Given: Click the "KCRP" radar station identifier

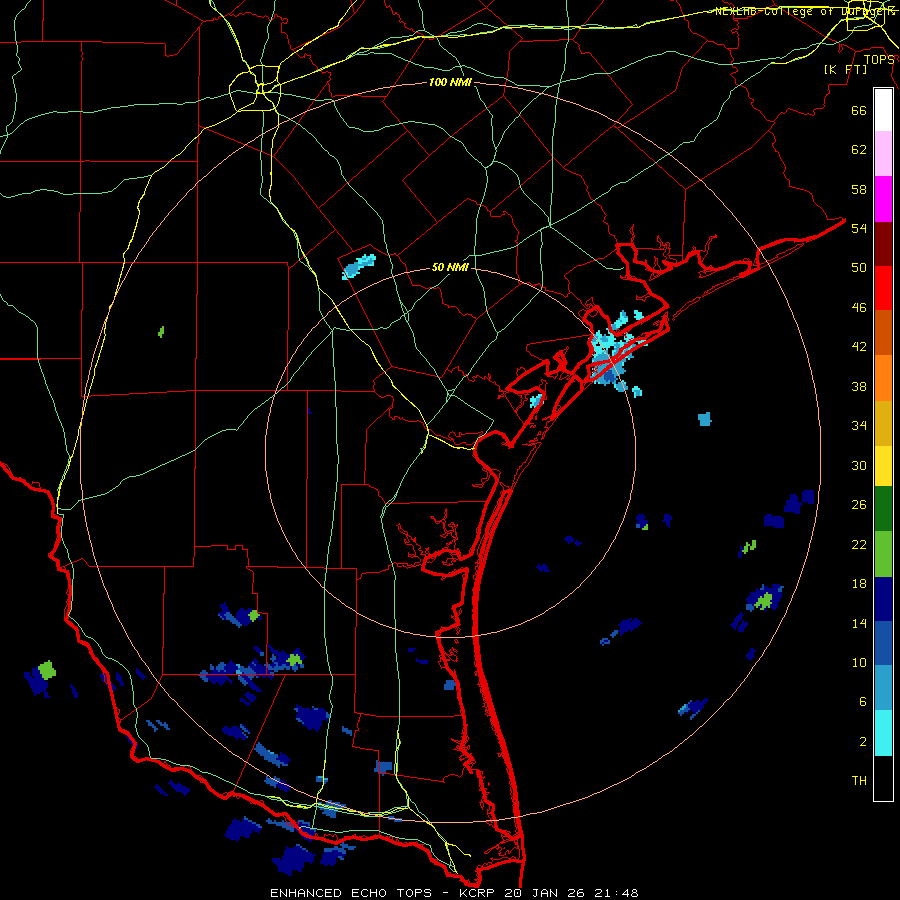Looking at the screenshot, I should pyautogui.click(x=476, y=893).
